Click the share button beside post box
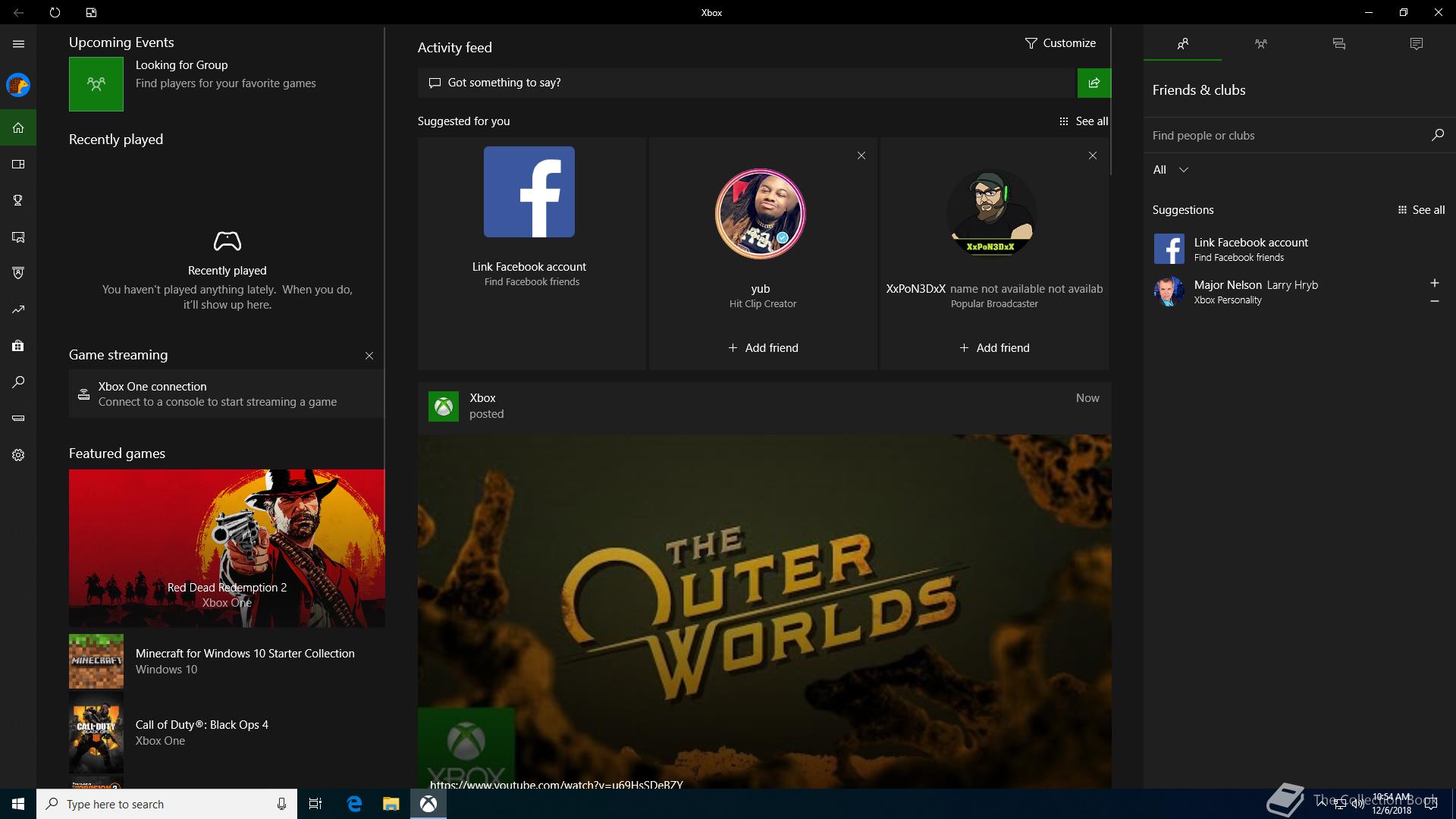Viewport: 1456px width, 819px height. point(1094,83)
